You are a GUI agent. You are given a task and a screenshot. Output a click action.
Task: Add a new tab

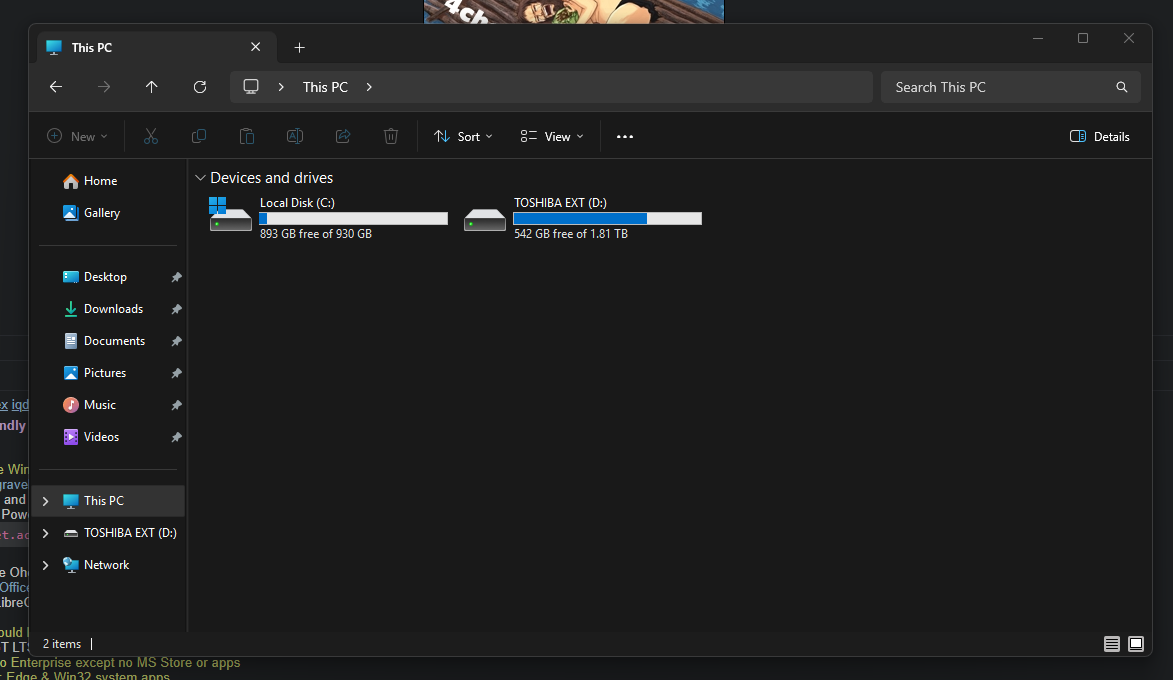click(299, 48)
